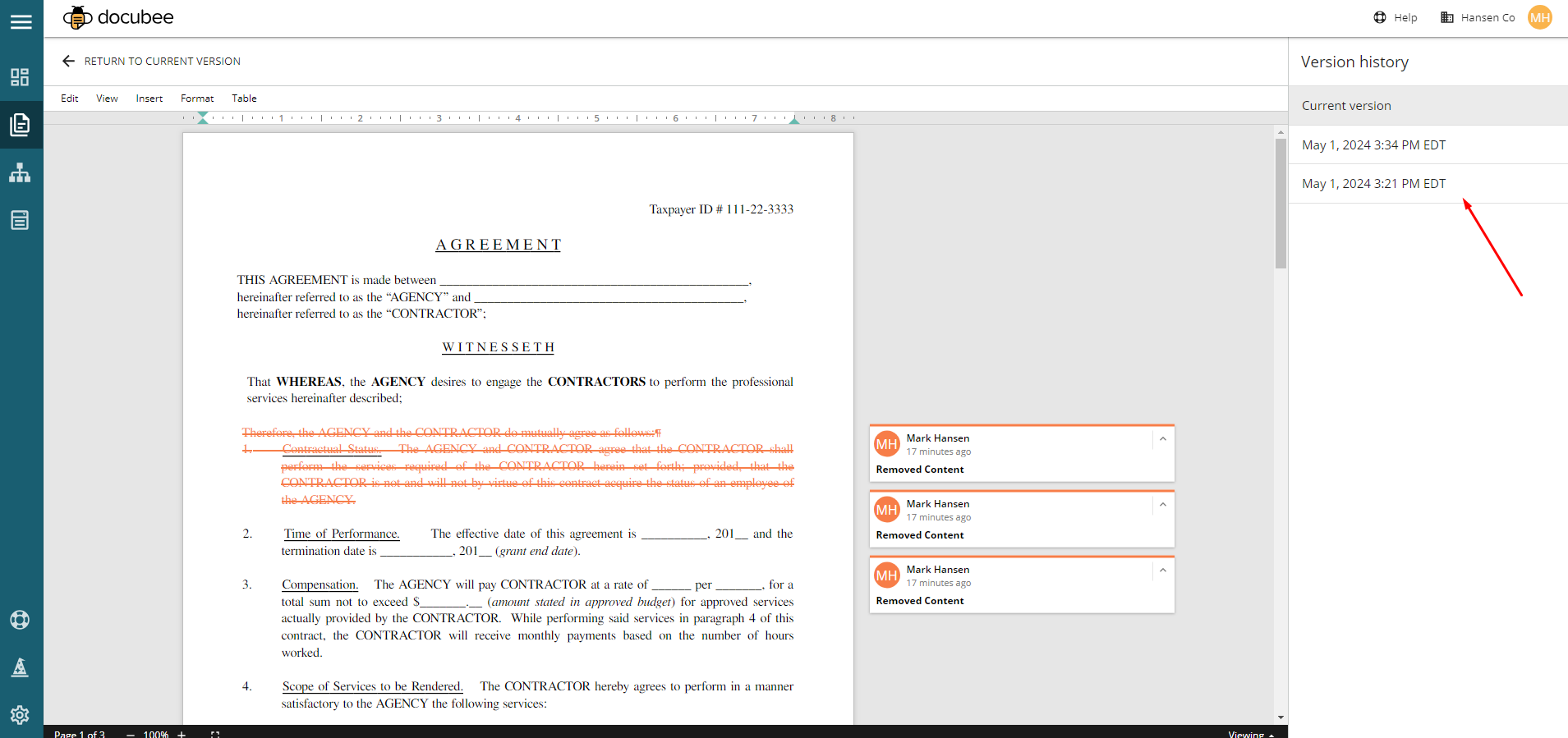The image size is (1568, 738).
Task: Click the Version history panel title
Action: pos(1354,62)
